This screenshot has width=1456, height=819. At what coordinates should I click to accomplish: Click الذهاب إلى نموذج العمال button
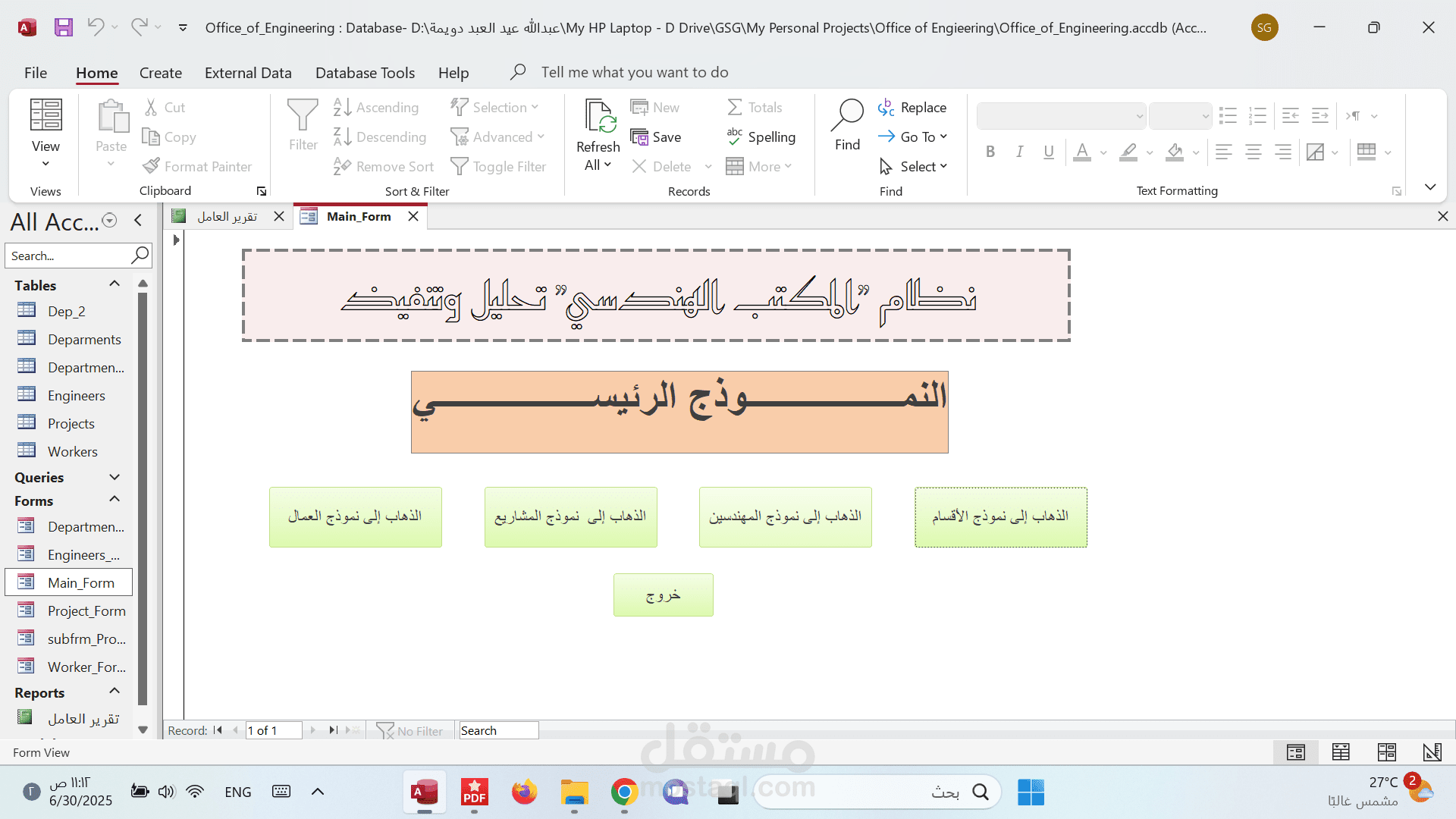click(356, 517)
